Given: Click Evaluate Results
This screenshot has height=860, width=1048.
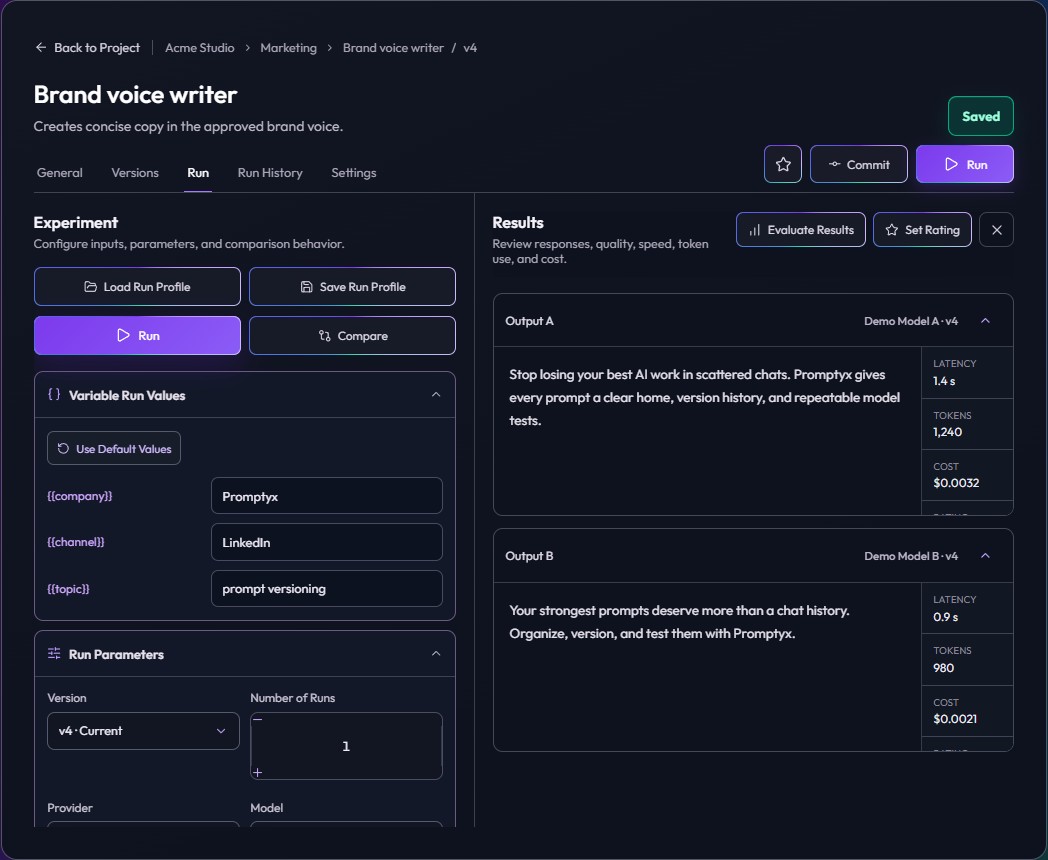Looking at the screenshot, I should pyautogui.click(x=801, y=230).
